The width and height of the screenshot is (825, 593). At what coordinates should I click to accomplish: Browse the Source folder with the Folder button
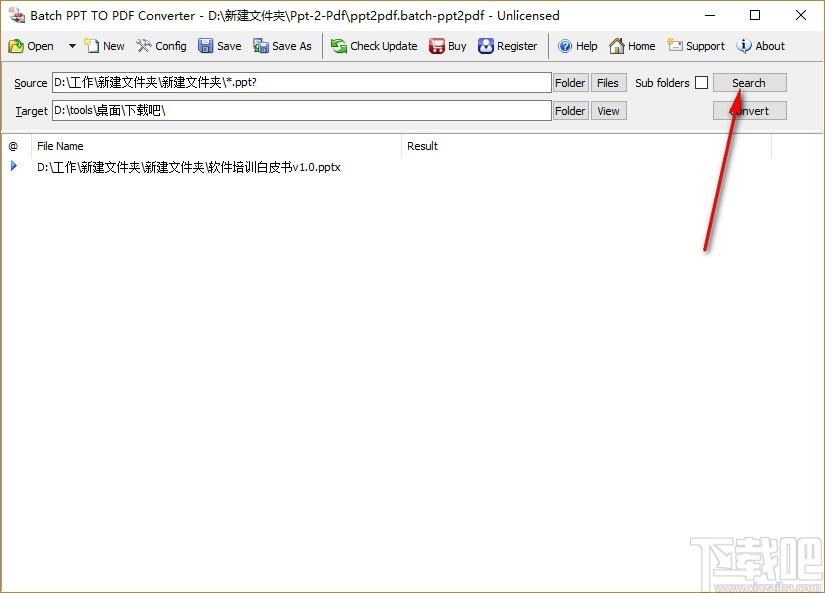(x=570, y=83)
